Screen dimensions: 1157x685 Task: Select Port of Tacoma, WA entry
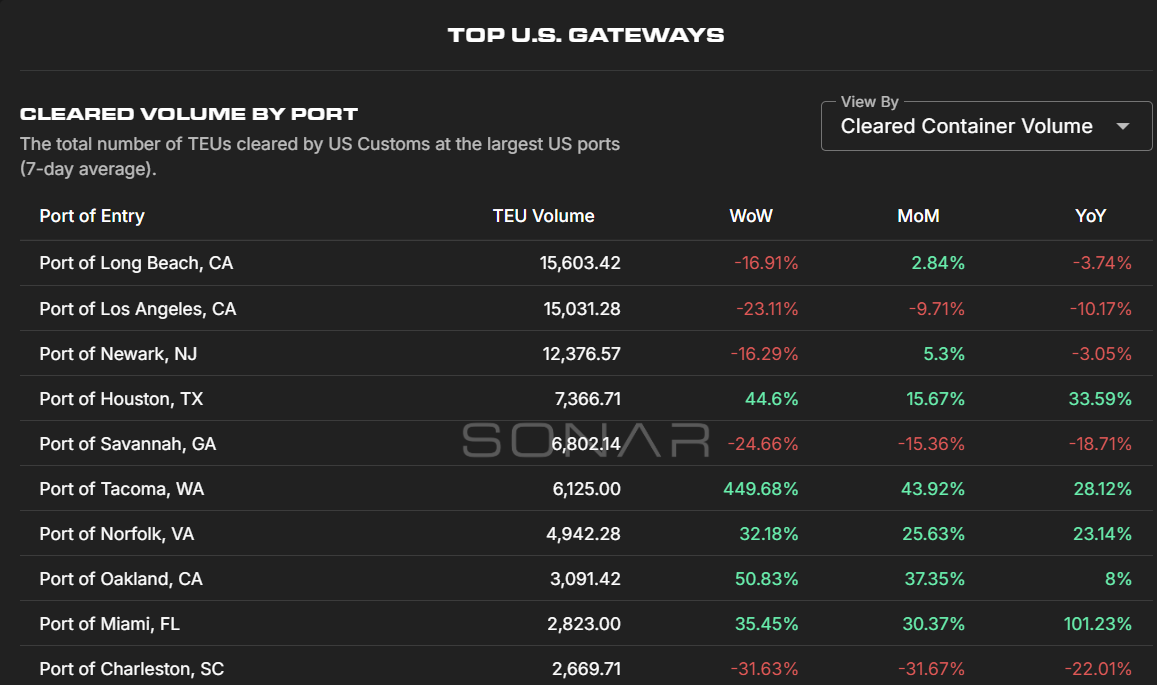point(121,489)
